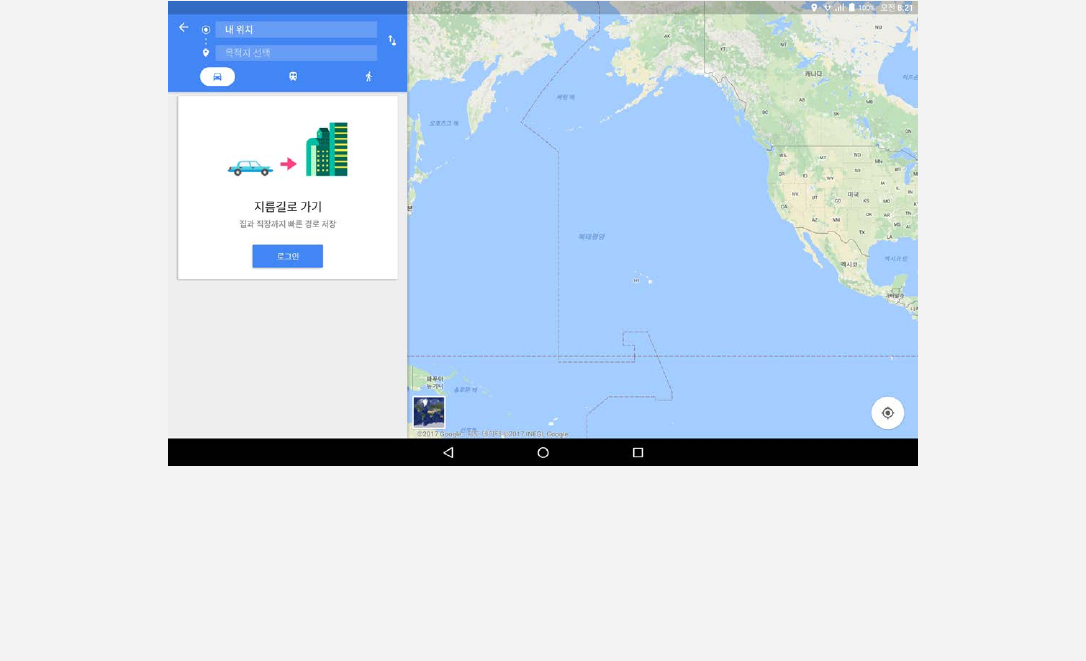Tap Android recent apps square button
1086x661 pixels.
pos(638,452)
